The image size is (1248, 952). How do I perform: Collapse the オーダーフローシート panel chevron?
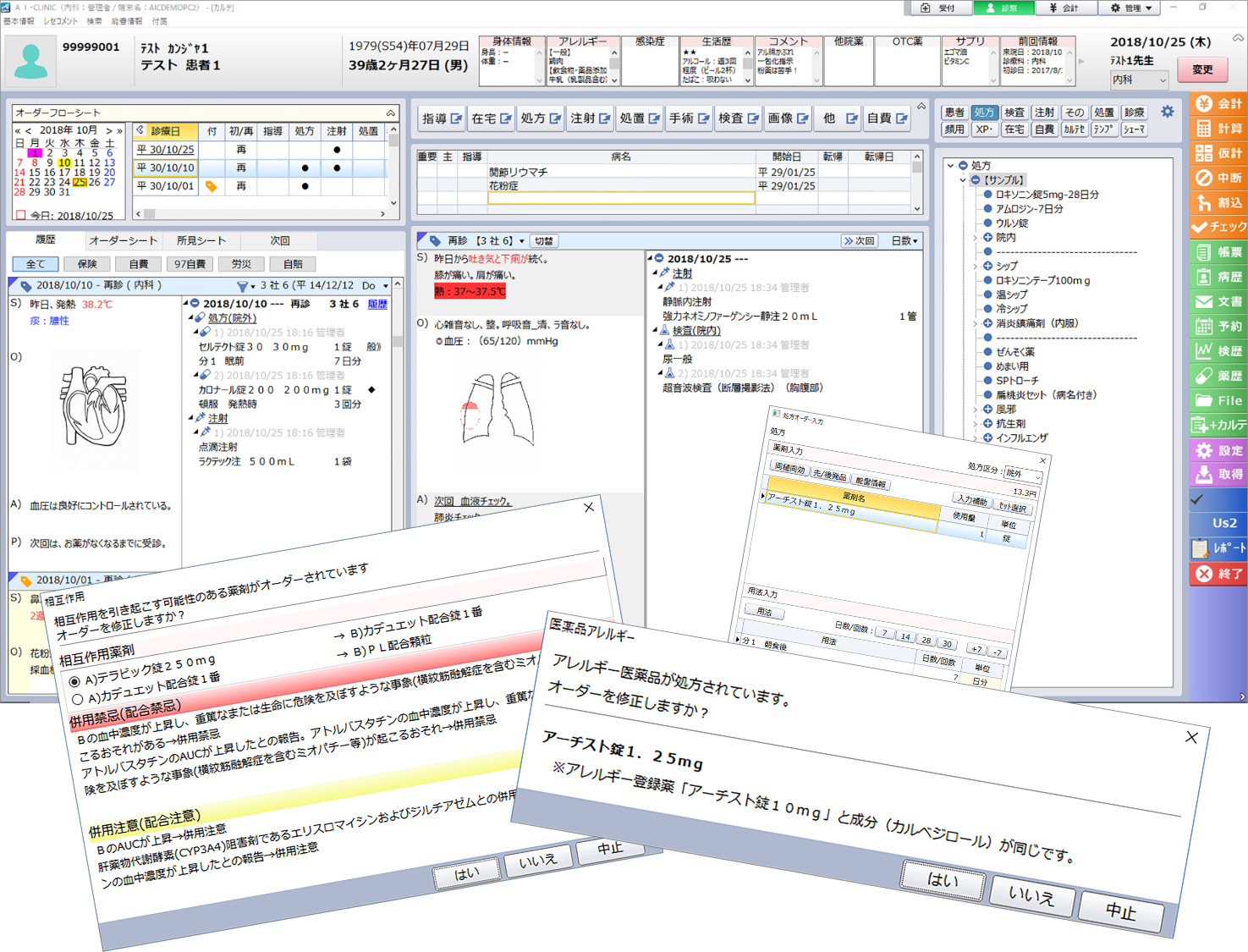[x=391, y=113]
